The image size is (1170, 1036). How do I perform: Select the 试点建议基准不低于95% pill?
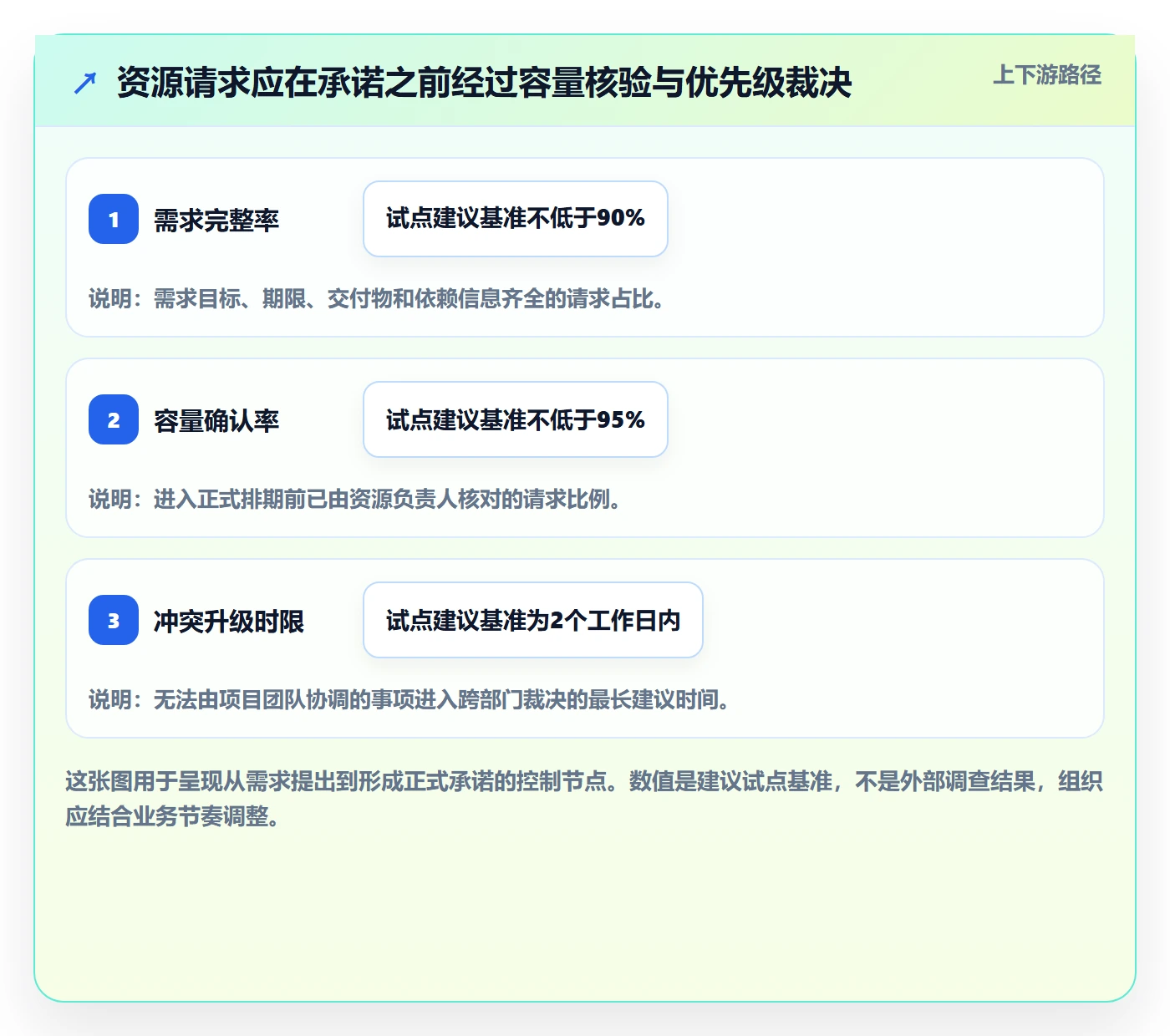click(x=516, y=419)
